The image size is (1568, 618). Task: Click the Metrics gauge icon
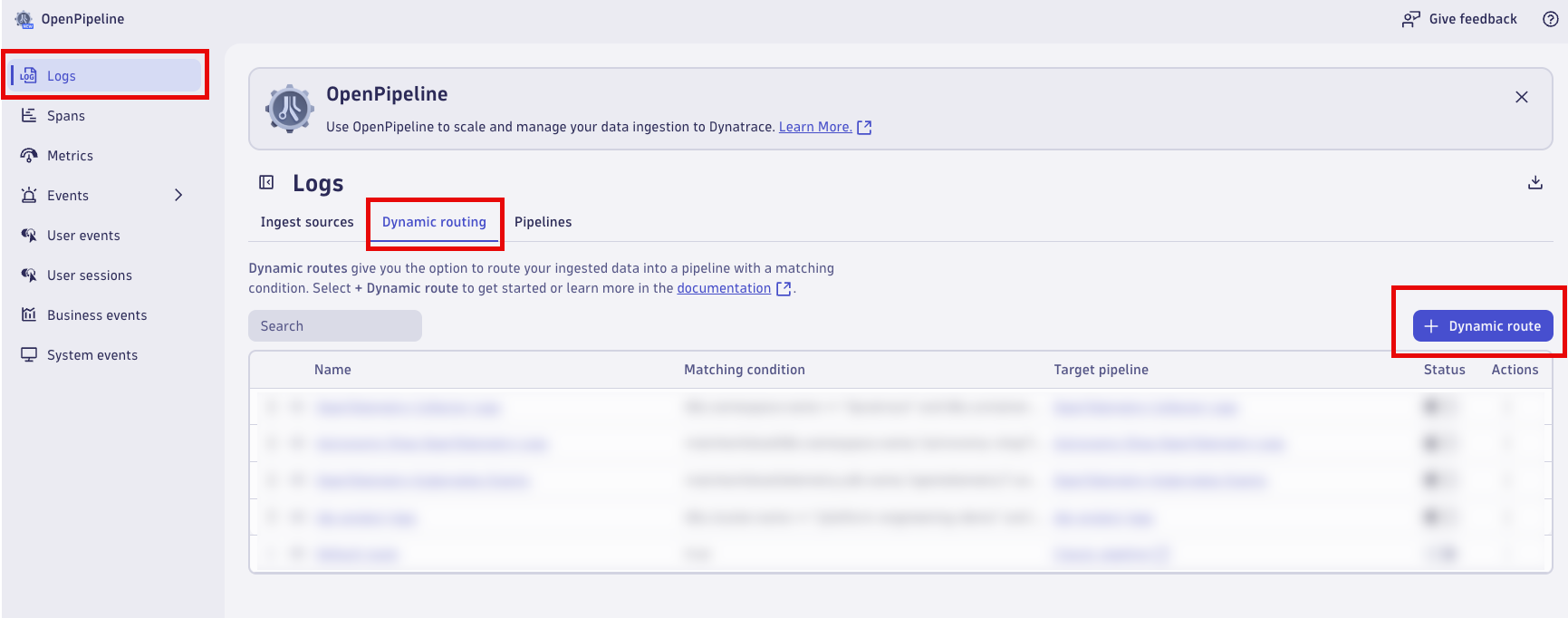[29, 155]
